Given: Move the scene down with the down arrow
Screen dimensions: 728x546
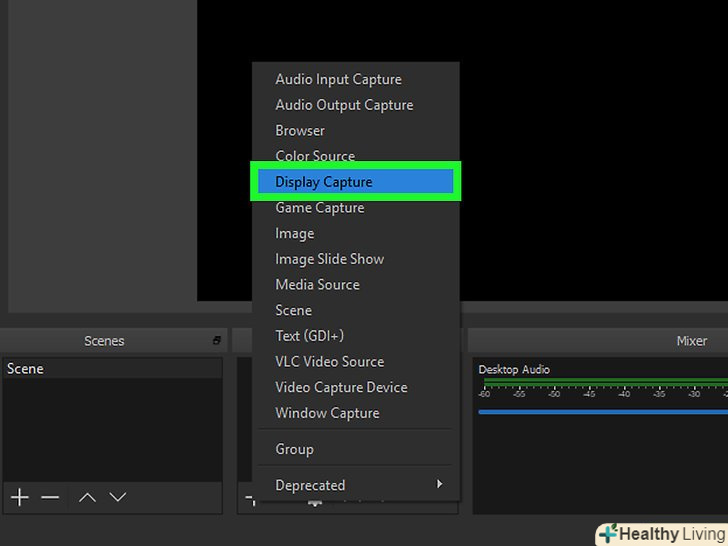Looking at the screenshot, I should (118, 497).
